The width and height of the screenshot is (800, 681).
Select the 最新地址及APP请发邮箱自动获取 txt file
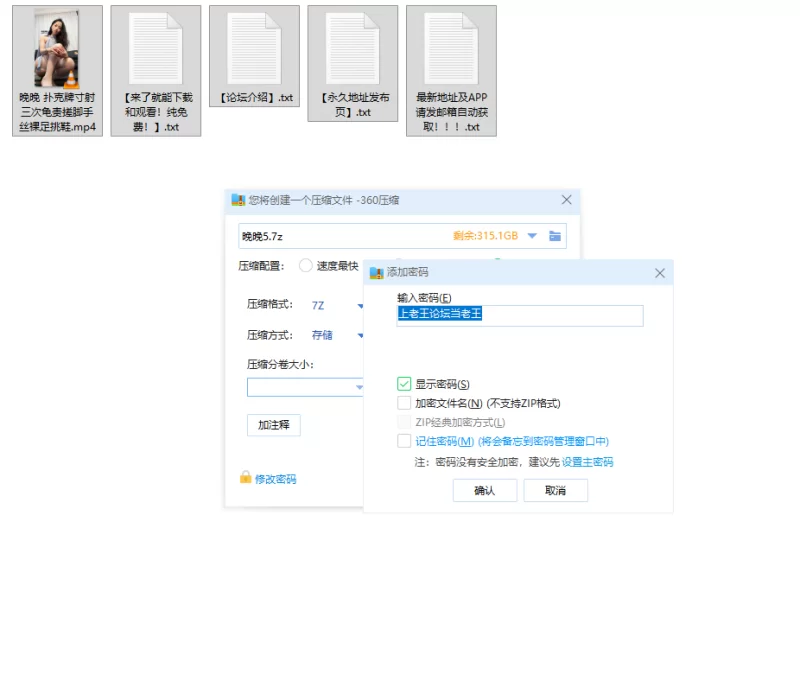pyautogui.click(x=451, y=71)
